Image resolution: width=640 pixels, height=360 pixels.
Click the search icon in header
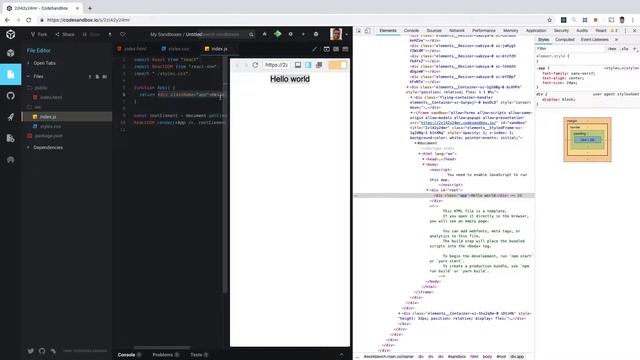pyautogui.click(x=251, y=34)
